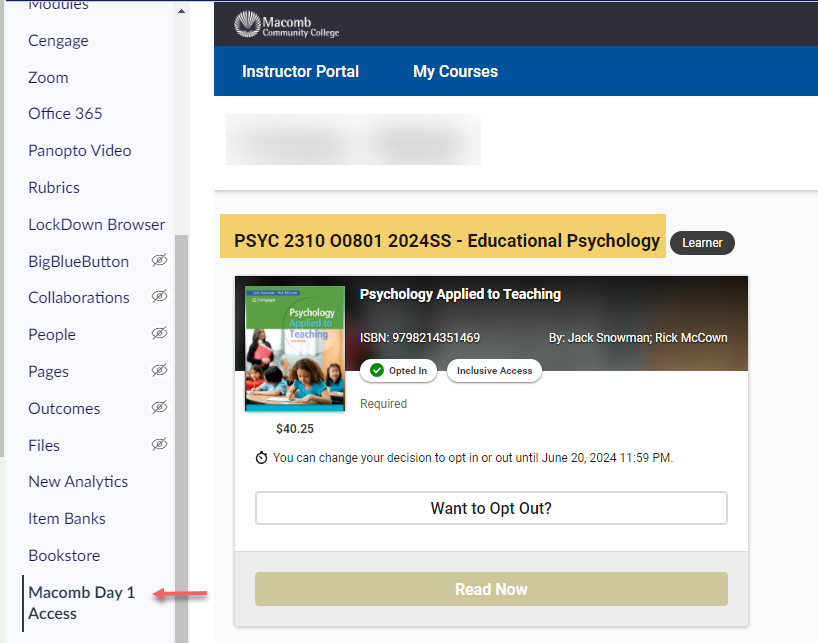Click sidebar scroll-up arrow
Screen dimensions: 818x643
click(181, 11)
